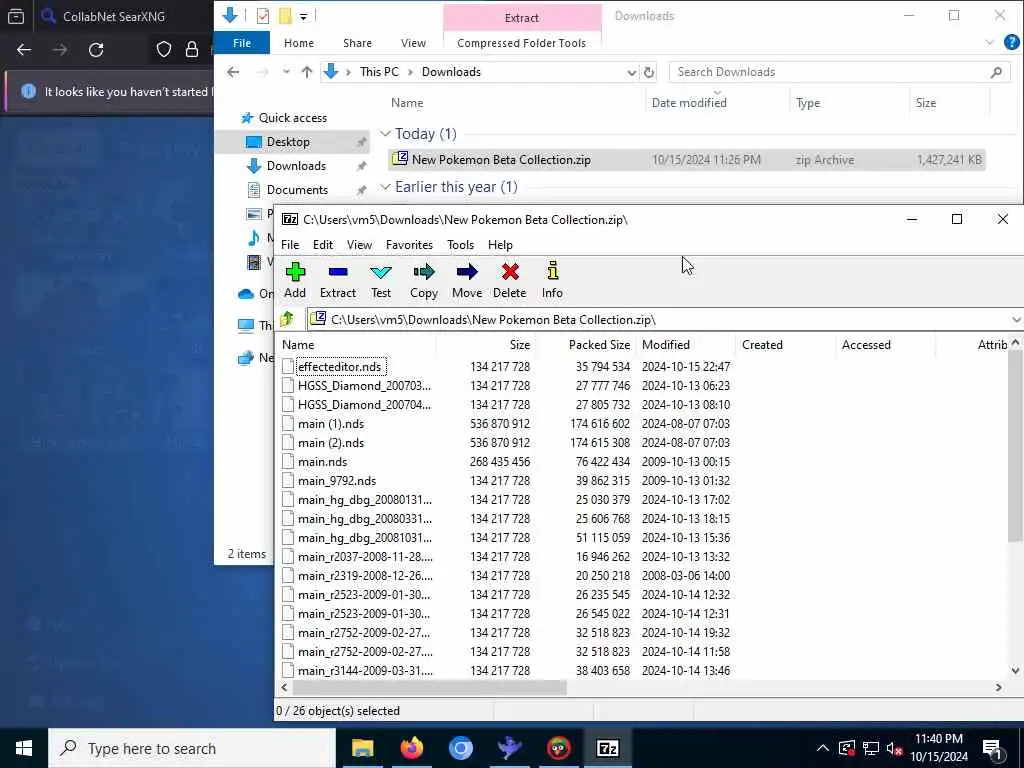The image size is (1024, 768).
Task: Click the Move toolbar icon in 7-Zip
Action: point(467,272)
